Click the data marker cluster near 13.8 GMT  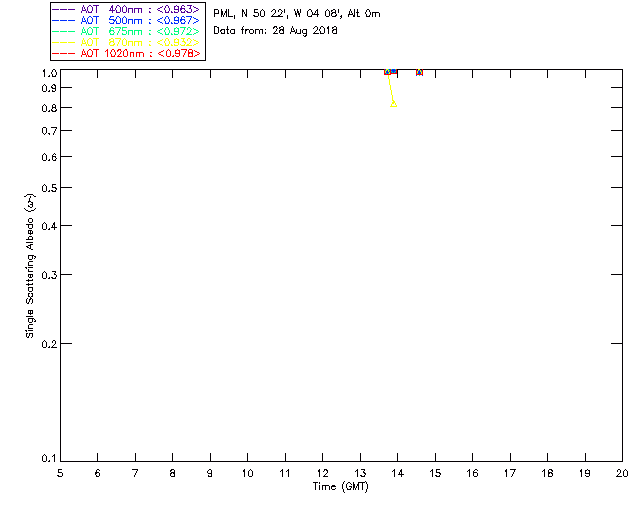click(x=390, y=72)
